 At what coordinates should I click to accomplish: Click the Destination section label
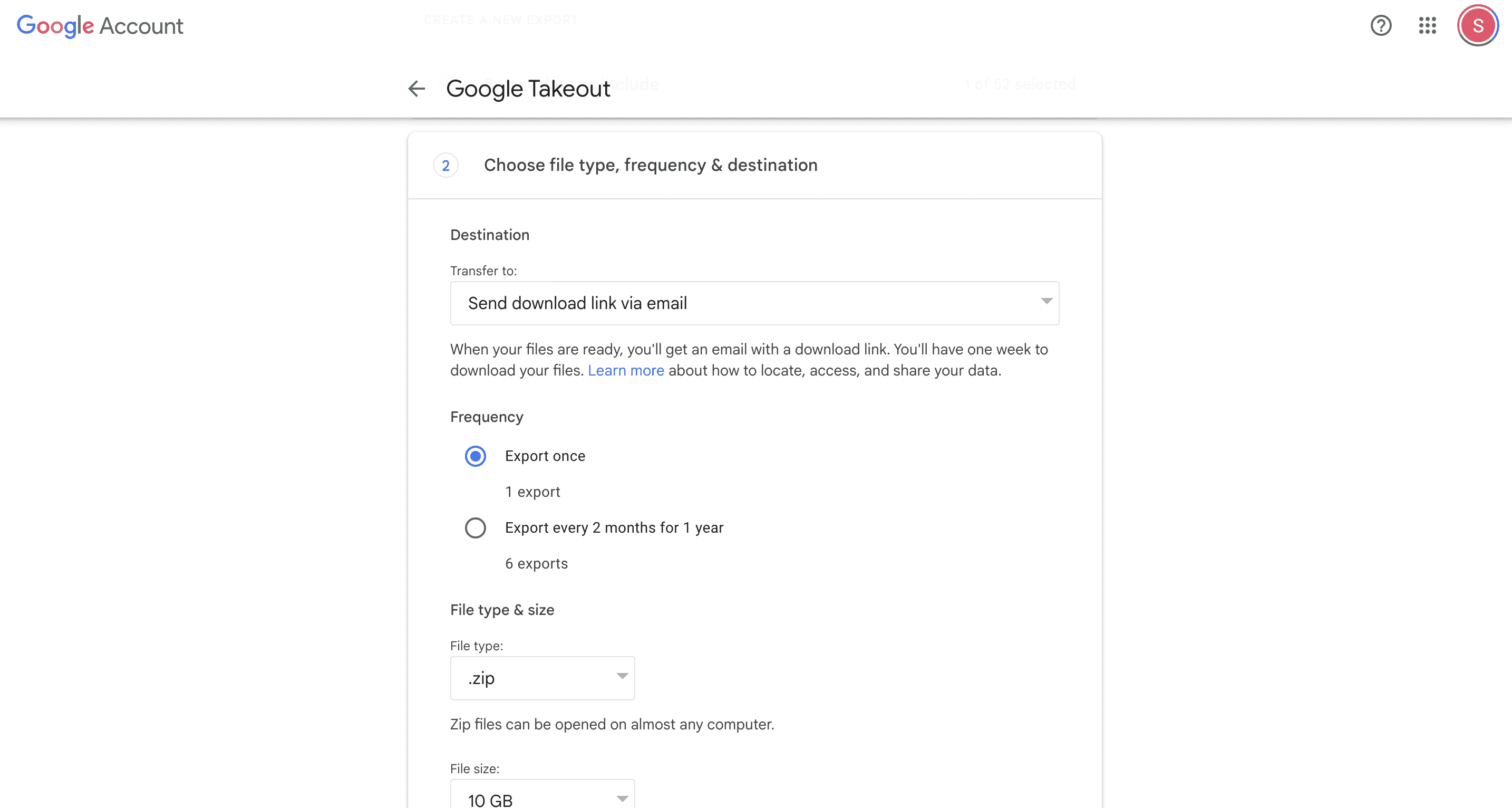pos(490,235)
